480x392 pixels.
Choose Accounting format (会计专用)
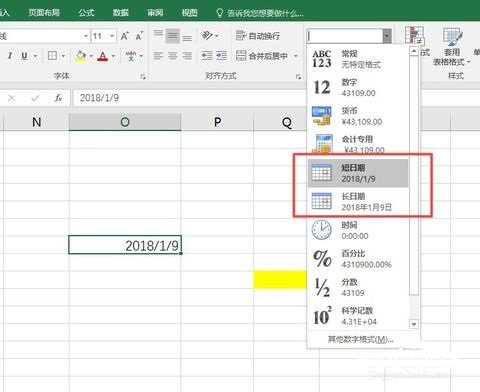coord(358,144)
